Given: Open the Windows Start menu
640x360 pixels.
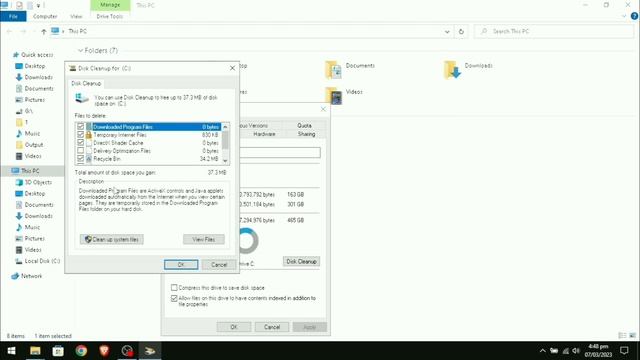Looking at the screenshot, I should 11,351.
